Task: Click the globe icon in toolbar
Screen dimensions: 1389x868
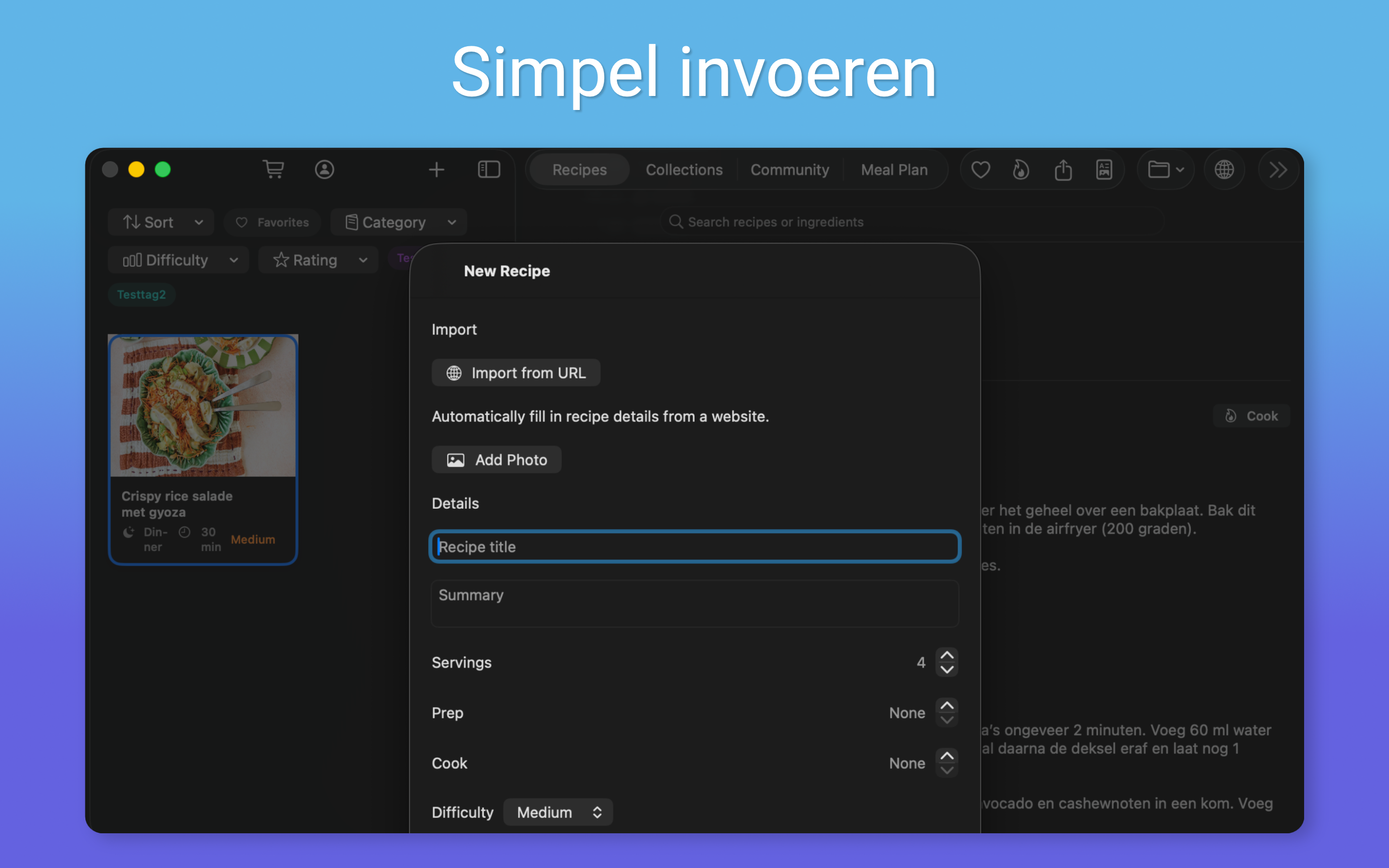Action: click(x=1224, y=170)
